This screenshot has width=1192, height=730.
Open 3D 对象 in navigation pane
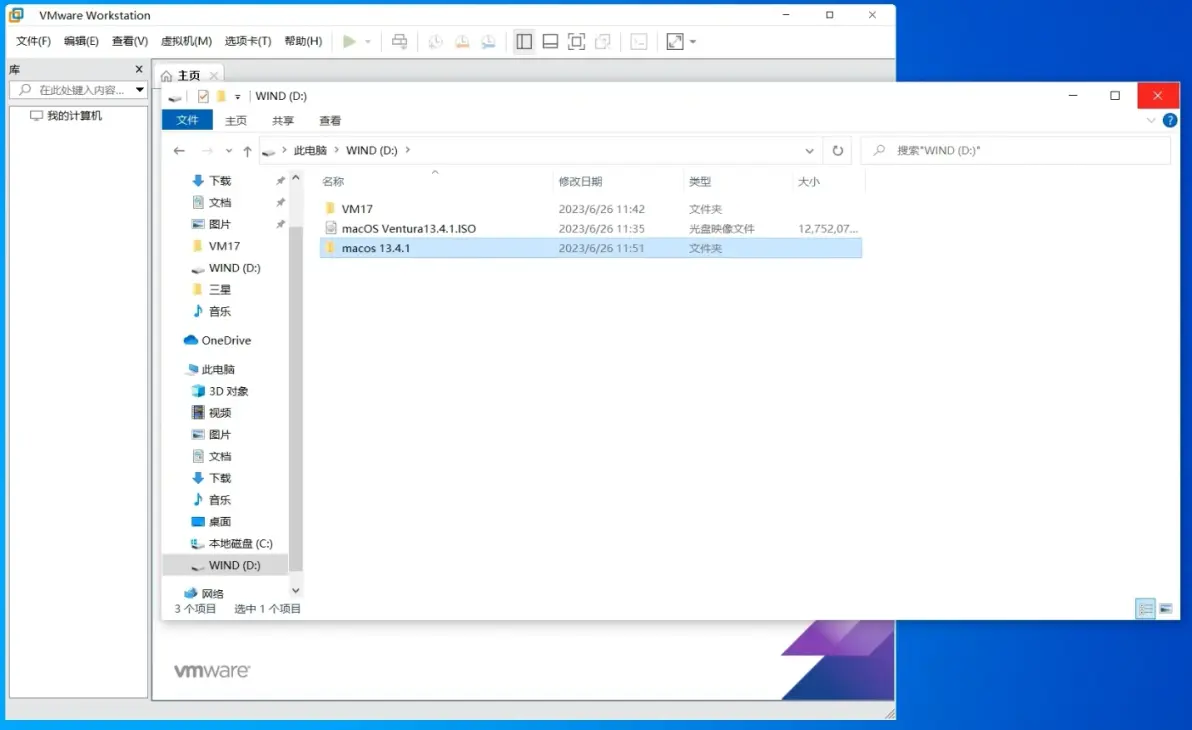[228, 391]
